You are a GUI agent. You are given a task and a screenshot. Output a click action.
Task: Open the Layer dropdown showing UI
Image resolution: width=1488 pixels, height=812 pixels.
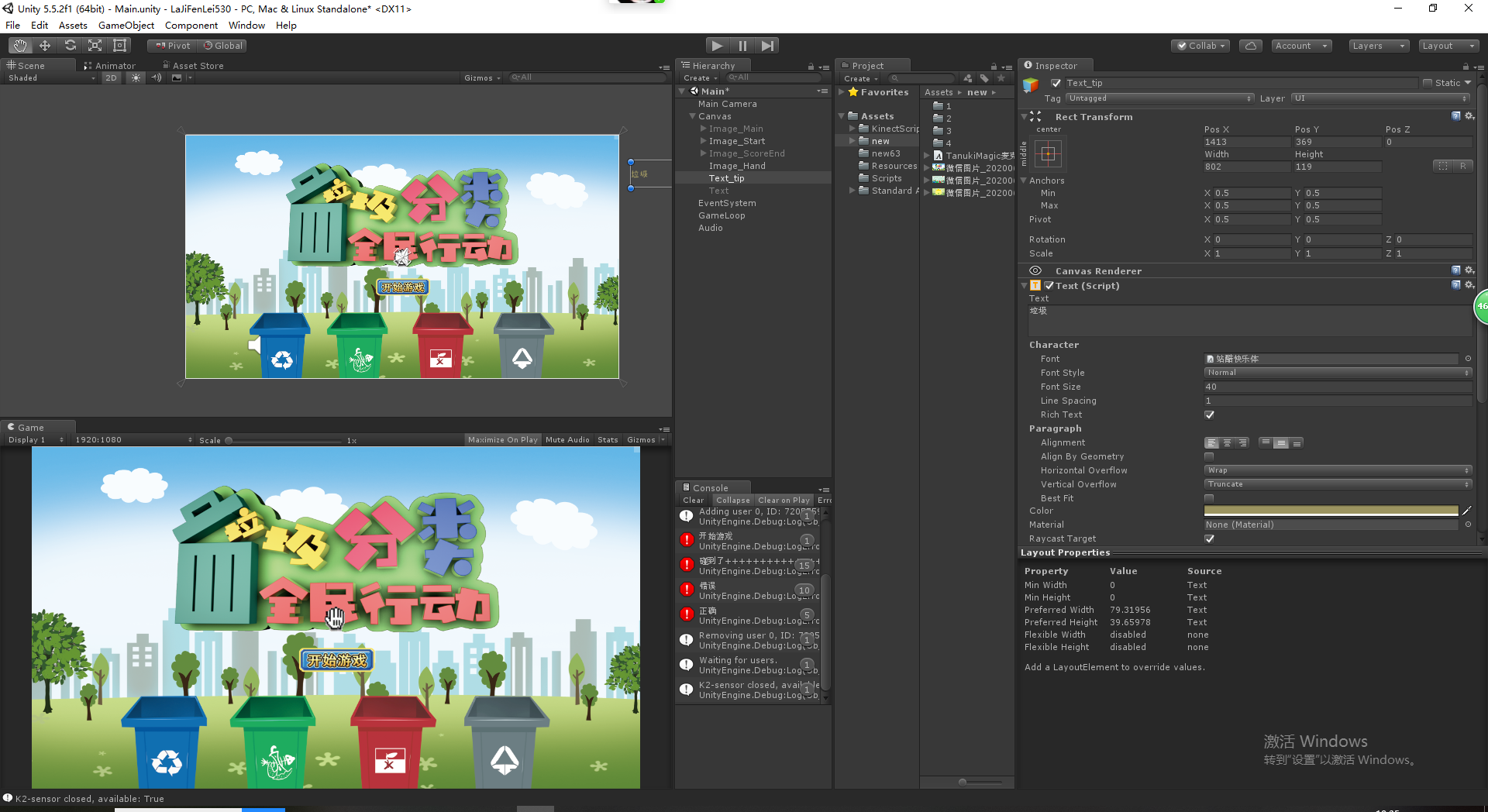point(1380,98)
